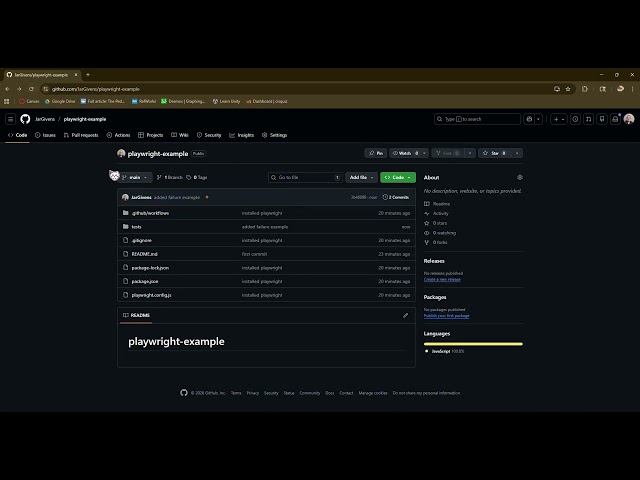640x480 pixels.
Task: Open the 0 forks link
Action: coord(436,242)
